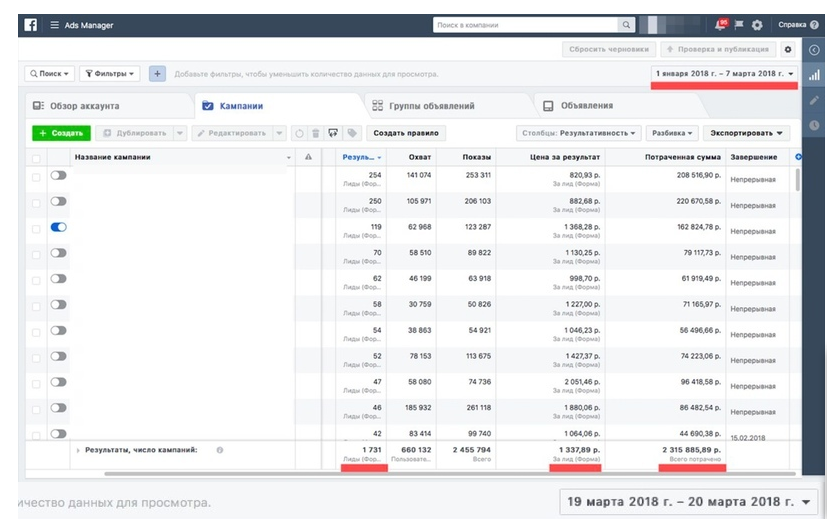
Task: Click the horizontal table scrollbar
Action: point(449,474)
